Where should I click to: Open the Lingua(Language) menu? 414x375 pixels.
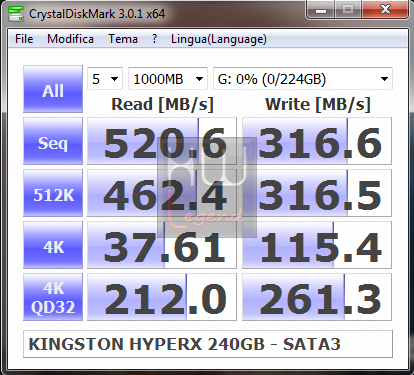tap(219, 39)
